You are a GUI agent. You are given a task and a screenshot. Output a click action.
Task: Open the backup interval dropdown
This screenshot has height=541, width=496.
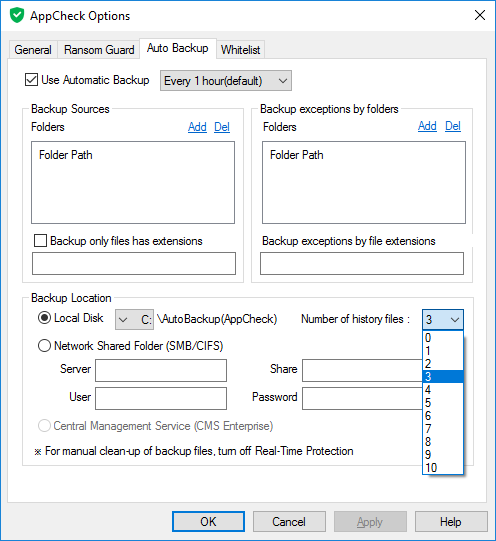pyautogui.click(x=226, y=81)
